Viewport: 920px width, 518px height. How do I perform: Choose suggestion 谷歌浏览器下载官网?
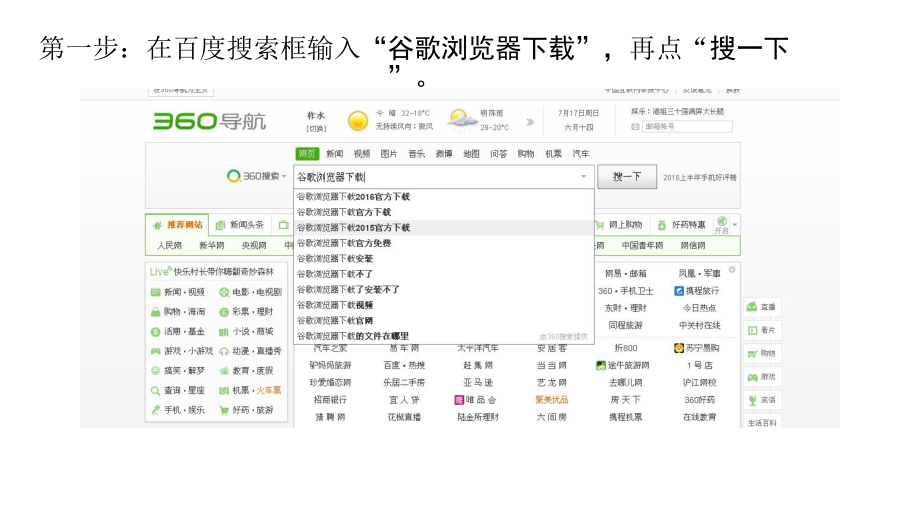point(444,320)
